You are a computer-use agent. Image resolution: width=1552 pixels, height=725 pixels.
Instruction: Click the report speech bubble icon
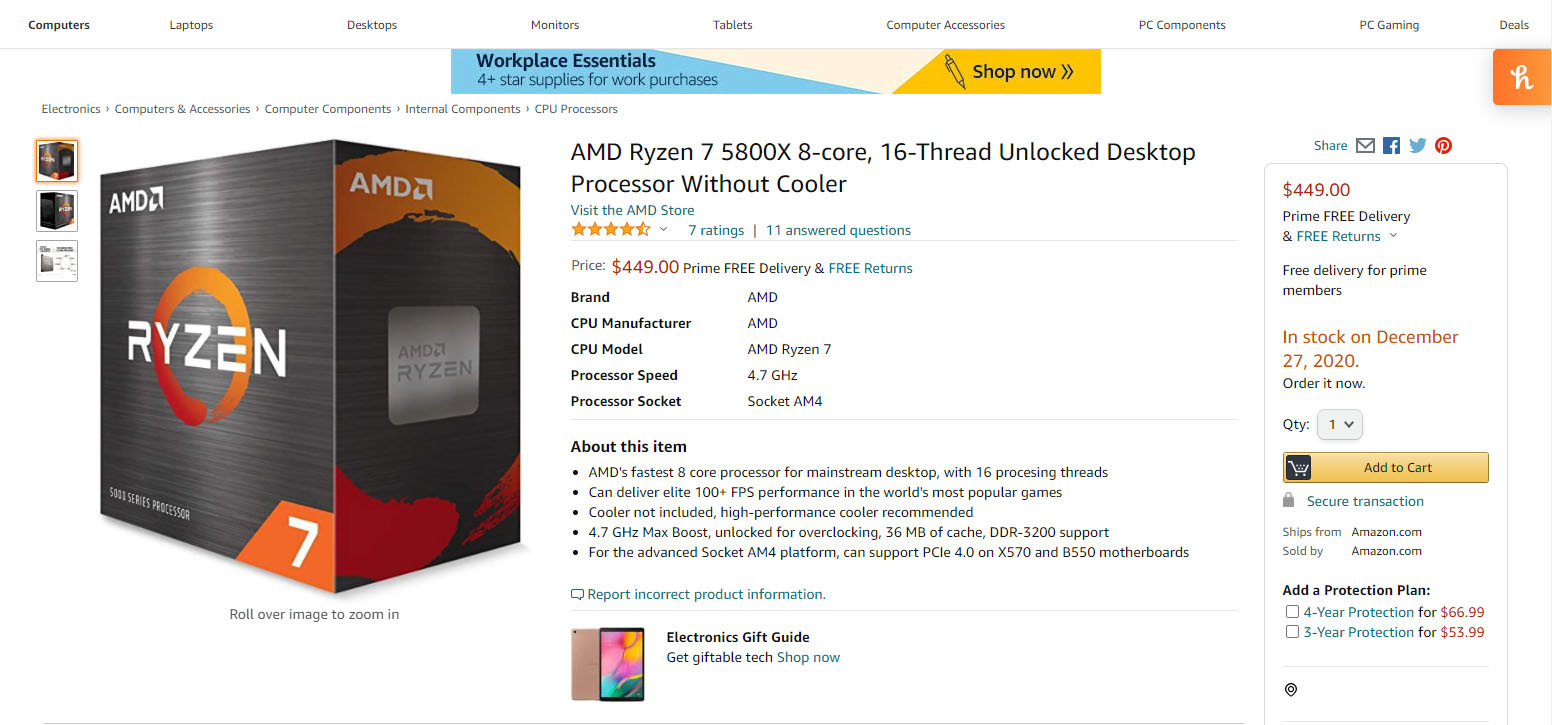coord(577,595)
